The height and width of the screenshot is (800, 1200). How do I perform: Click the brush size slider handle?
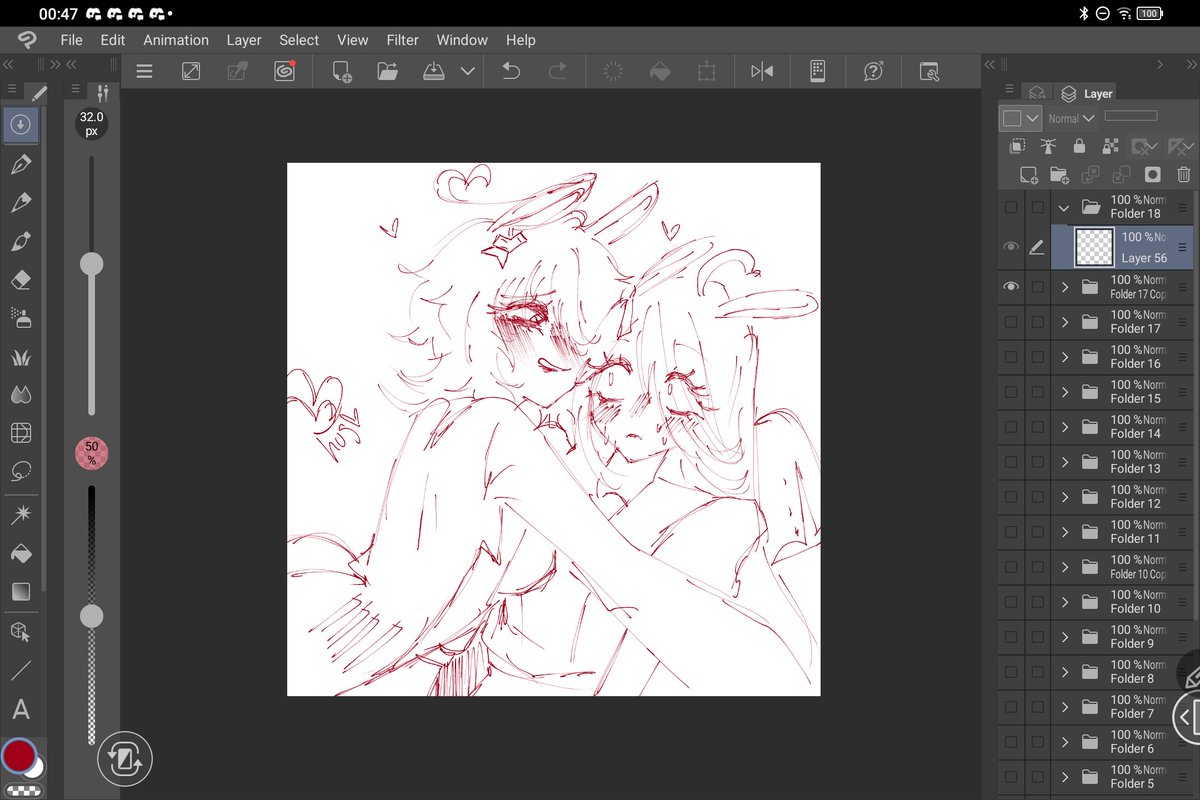point(91,264)
